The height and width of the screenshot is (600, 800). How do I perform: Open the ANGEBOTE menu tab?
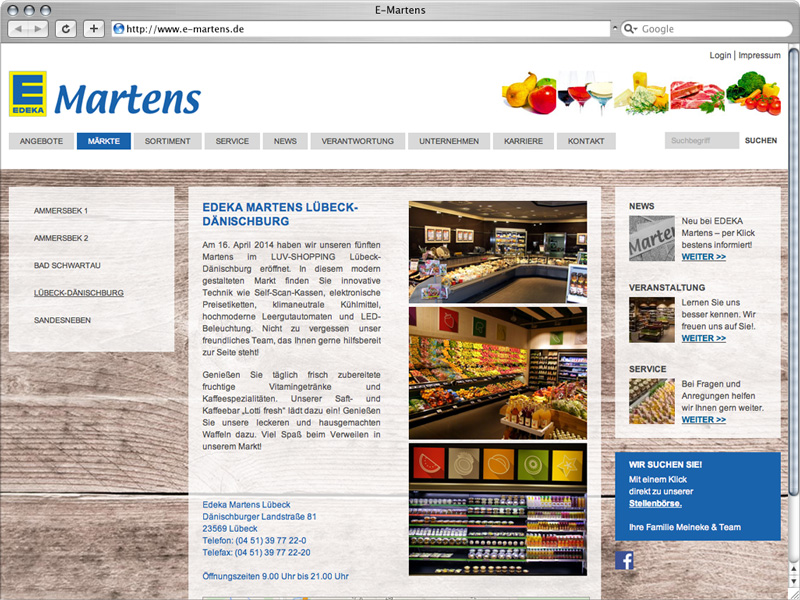tap(41, 141)
